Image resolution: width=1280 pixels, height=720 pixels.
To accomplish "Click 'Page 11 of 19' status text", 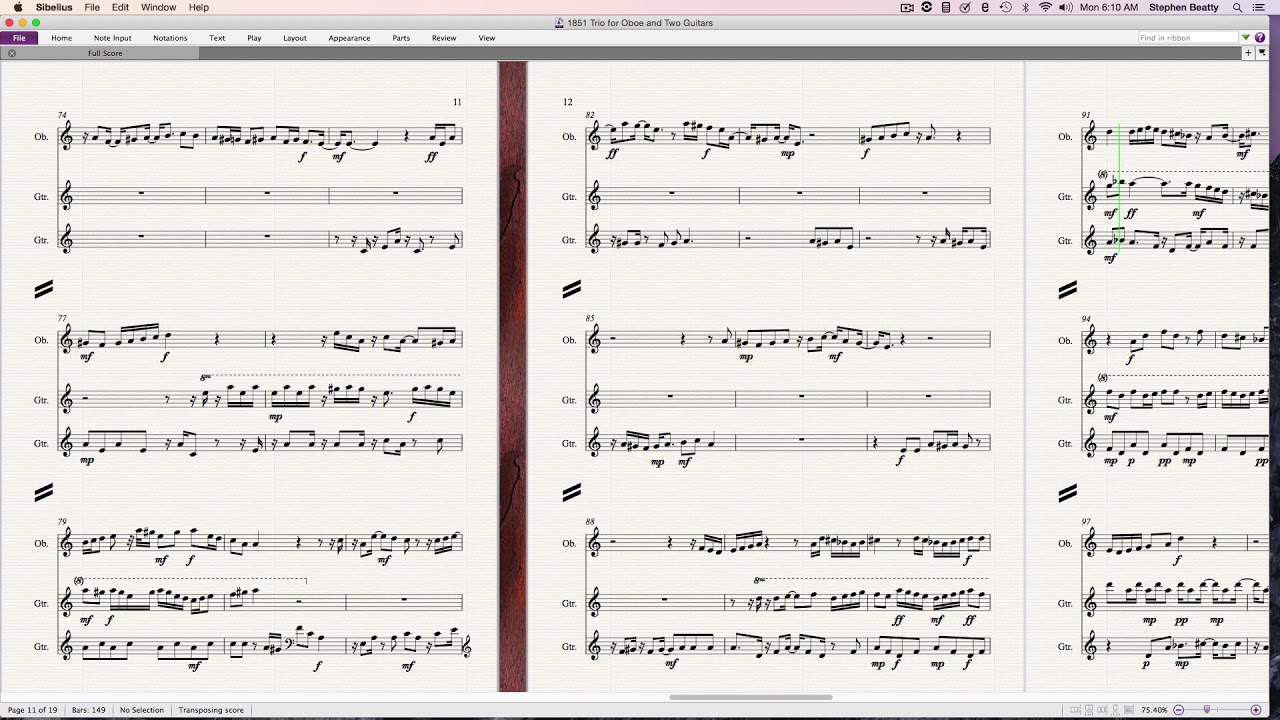I will point(33,710).
